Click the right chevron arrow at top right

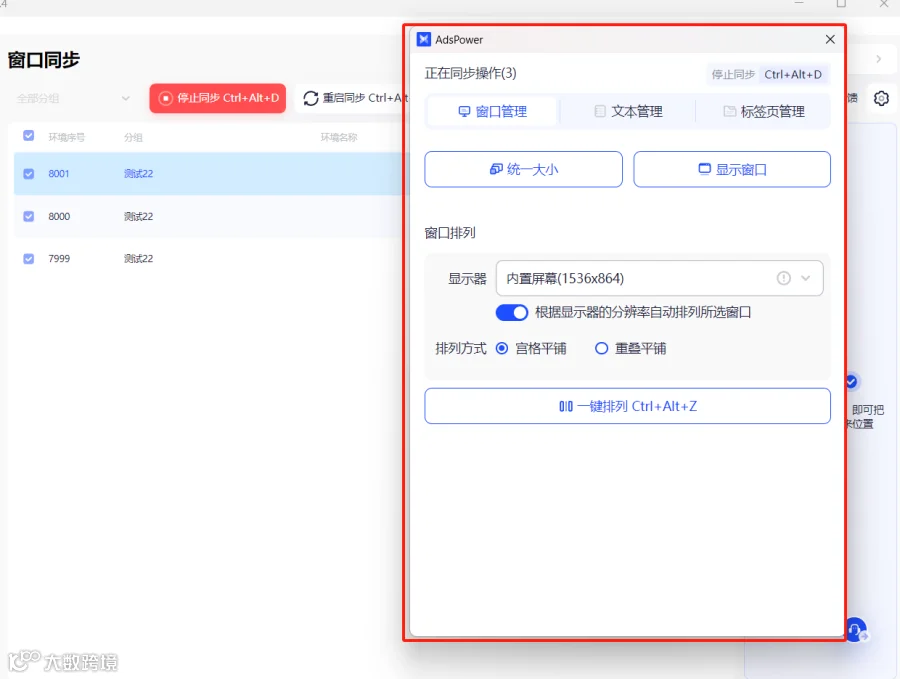click(x=879, y=59)
